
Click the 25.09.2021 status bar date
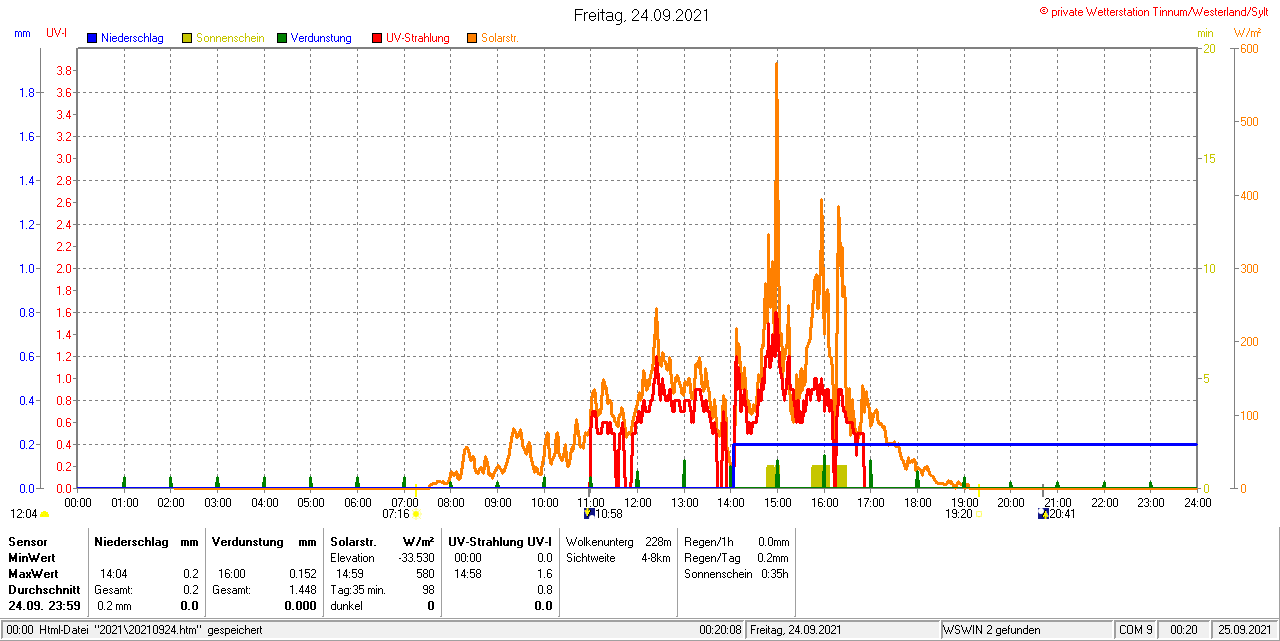1245,630
